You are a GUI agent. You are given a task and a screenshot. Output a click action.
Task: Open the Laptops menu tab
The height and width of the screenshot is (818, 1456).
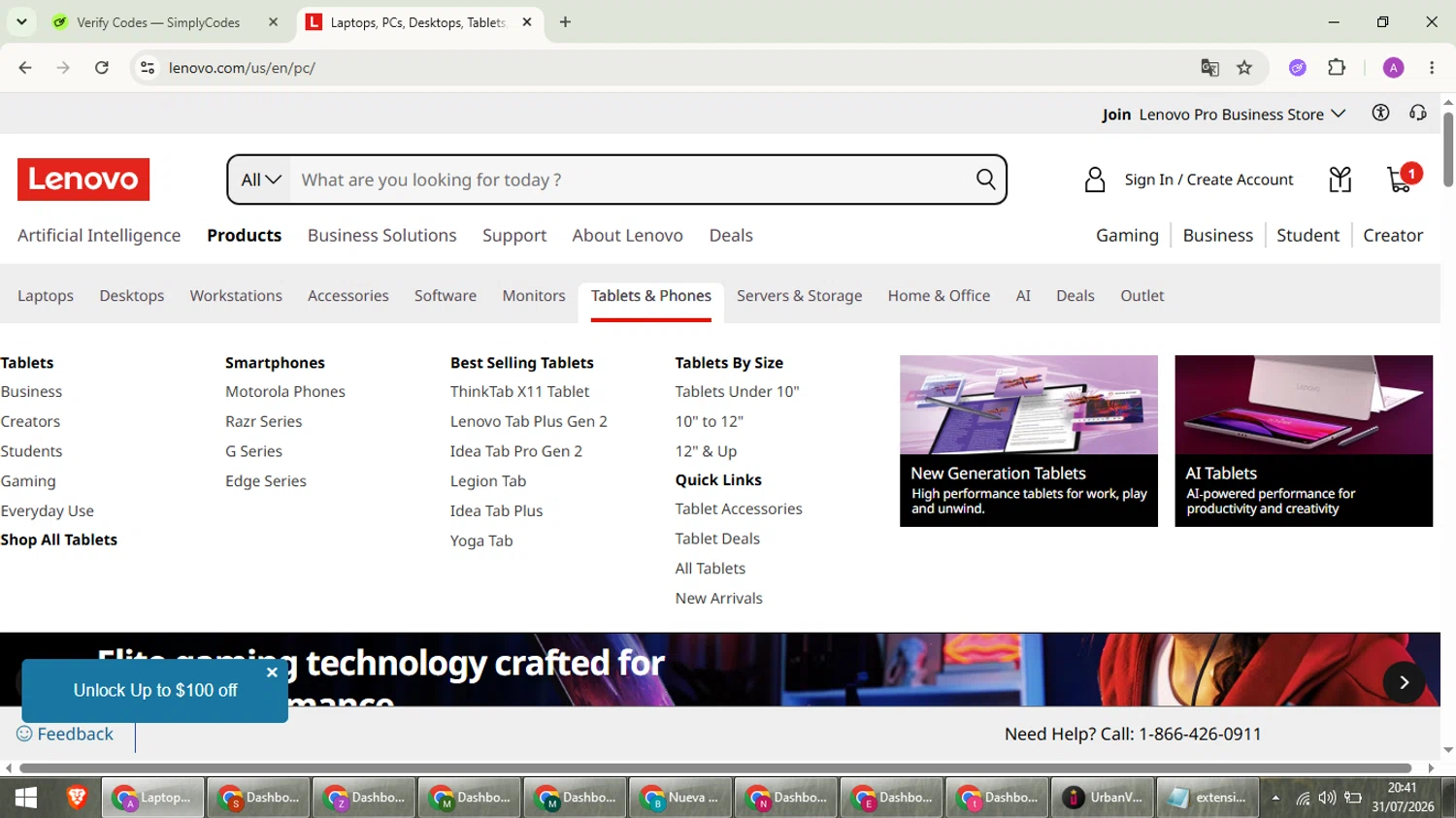point(46,296)
